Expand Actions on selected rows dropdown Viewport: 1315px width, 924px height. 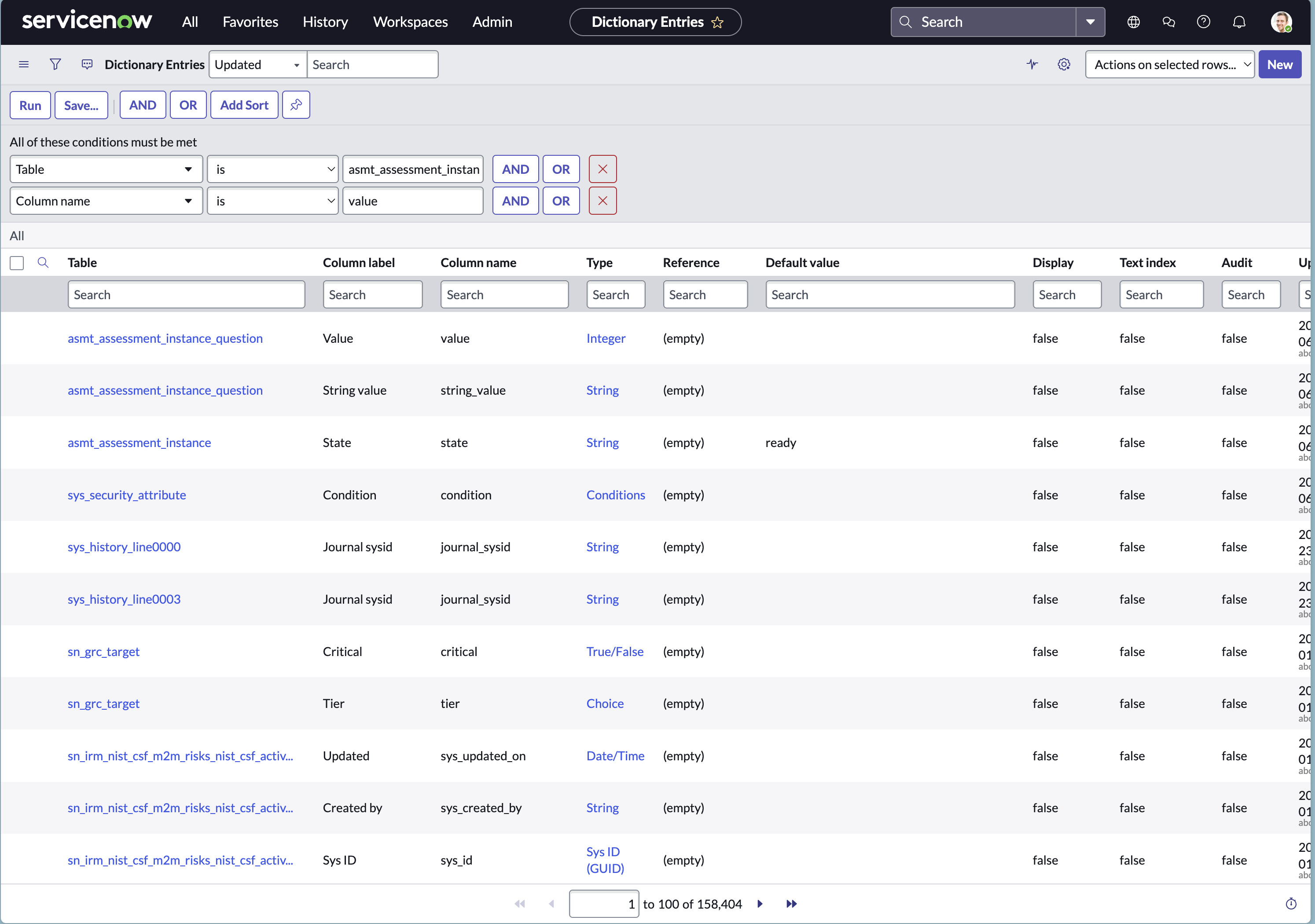click(x=1169, y=65)
